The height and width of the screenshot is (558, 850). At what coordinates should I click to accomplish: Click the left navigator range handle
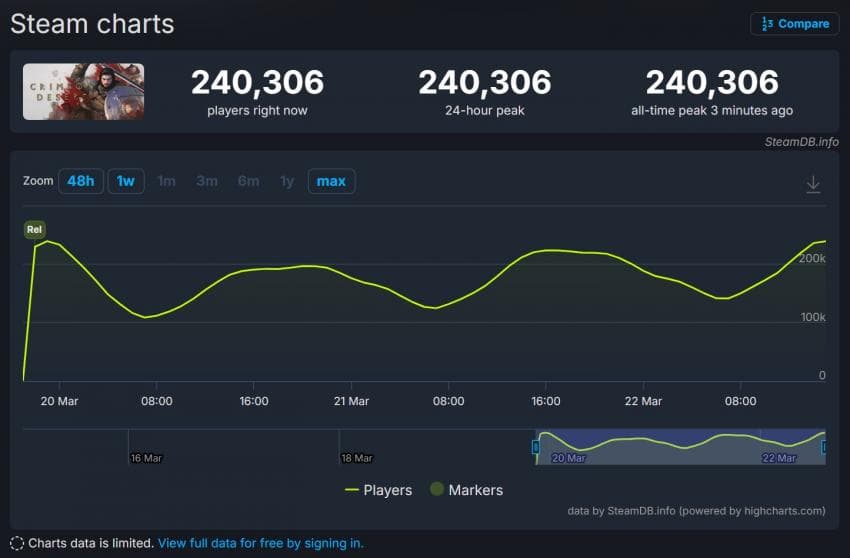pyautogui.click(x=536, y=447)
